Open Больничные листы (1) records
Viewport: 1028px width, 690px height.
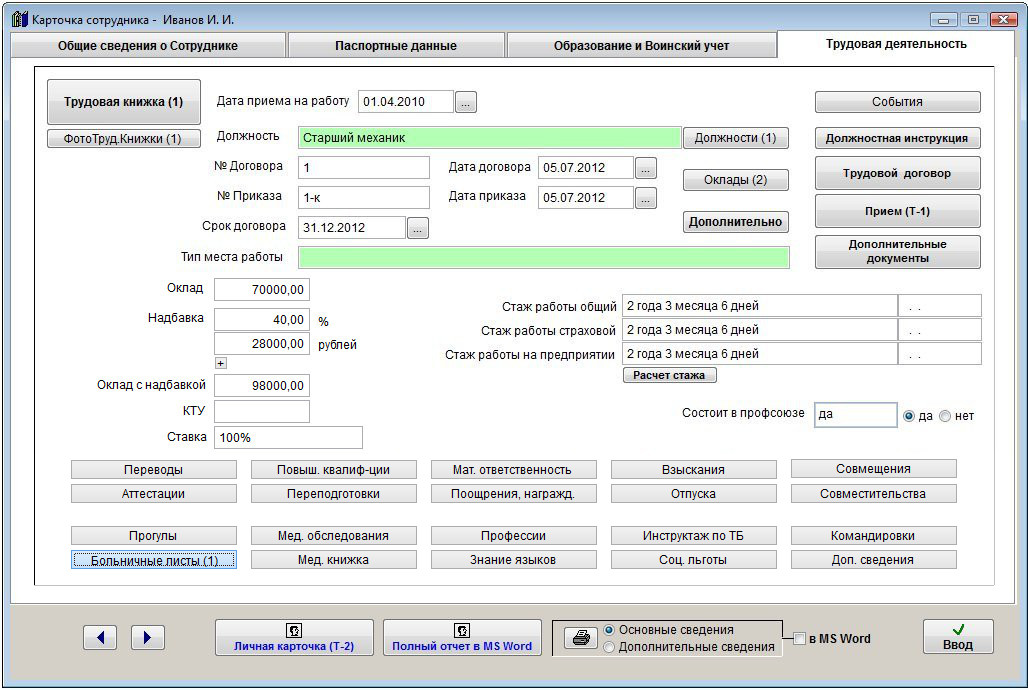[x=154, y=560]
